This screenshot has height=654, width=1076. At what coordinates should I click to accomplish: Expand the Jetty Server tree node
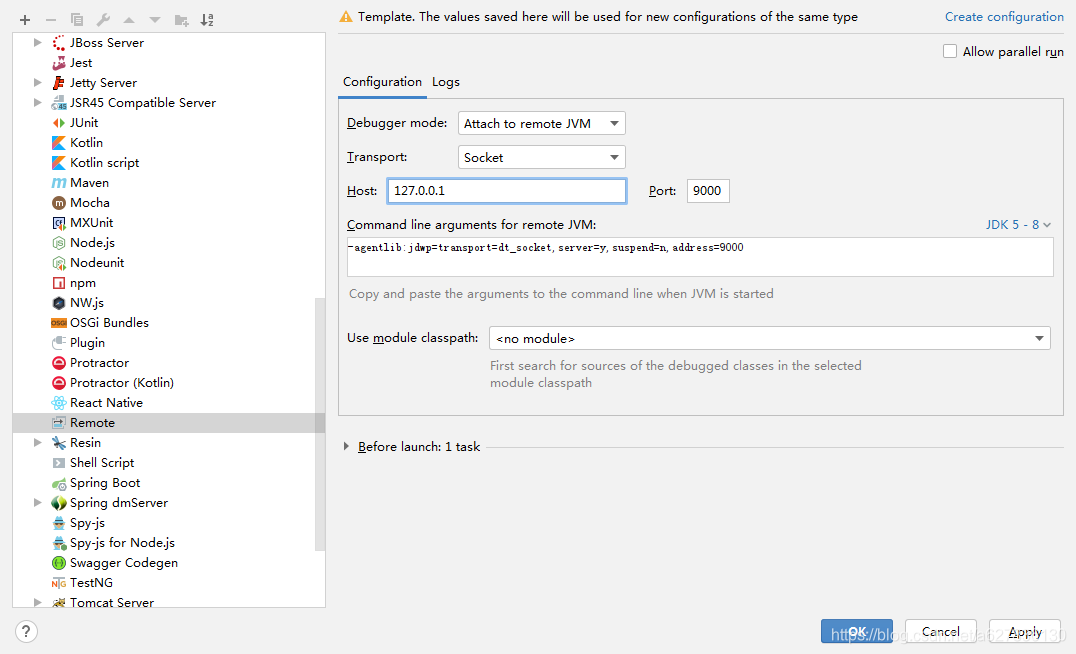coord(38,82)
